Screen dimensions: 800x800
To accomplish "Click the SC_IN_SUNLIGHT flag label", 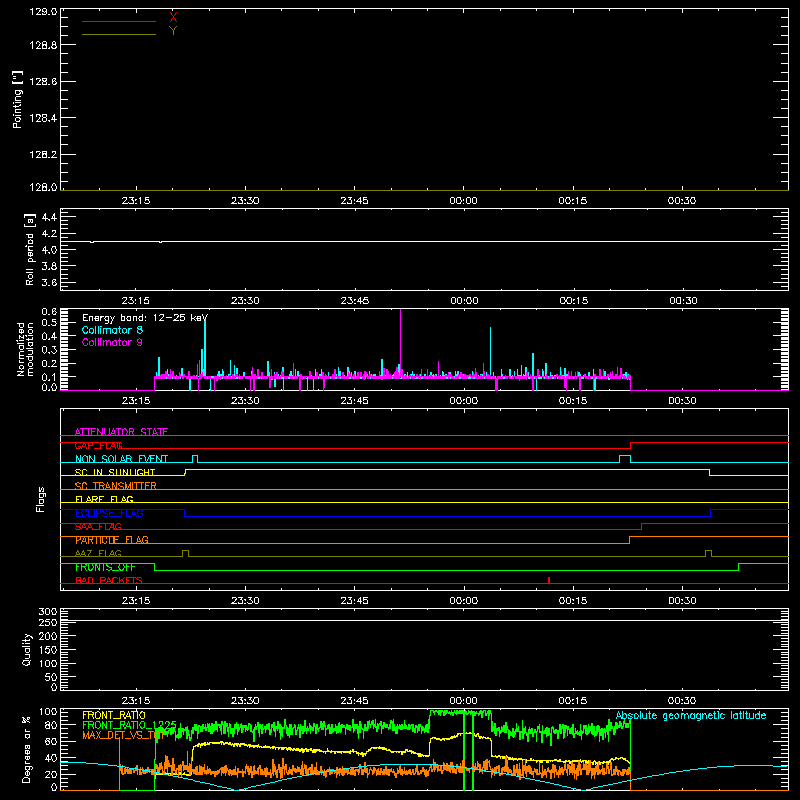I will [115, 472].
